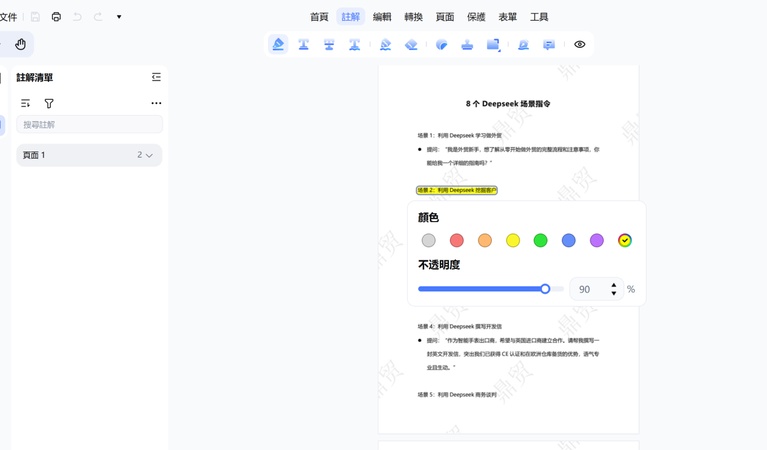Select the hand pan tool

pyautogui.click(x=20, y=45)
